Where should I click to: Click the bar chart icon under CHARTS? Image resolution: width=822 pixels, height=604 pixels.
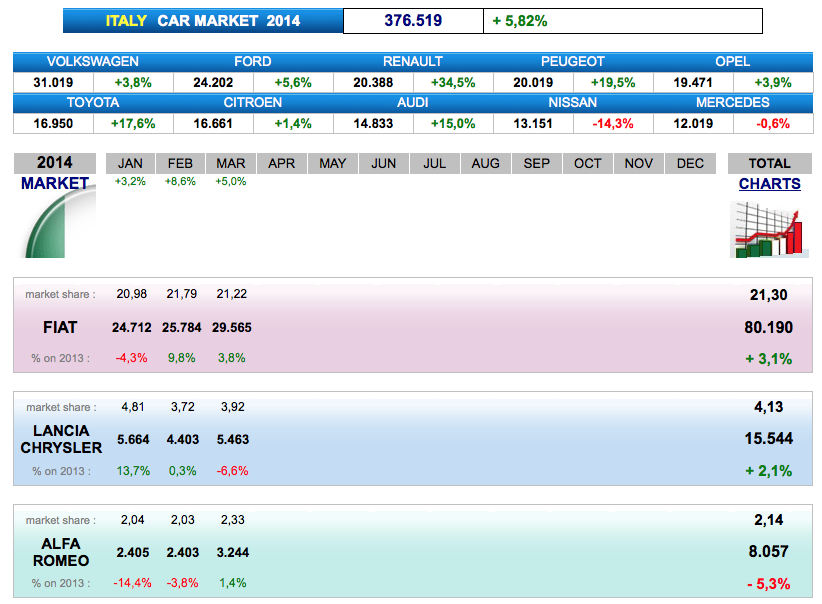(769, 229)
